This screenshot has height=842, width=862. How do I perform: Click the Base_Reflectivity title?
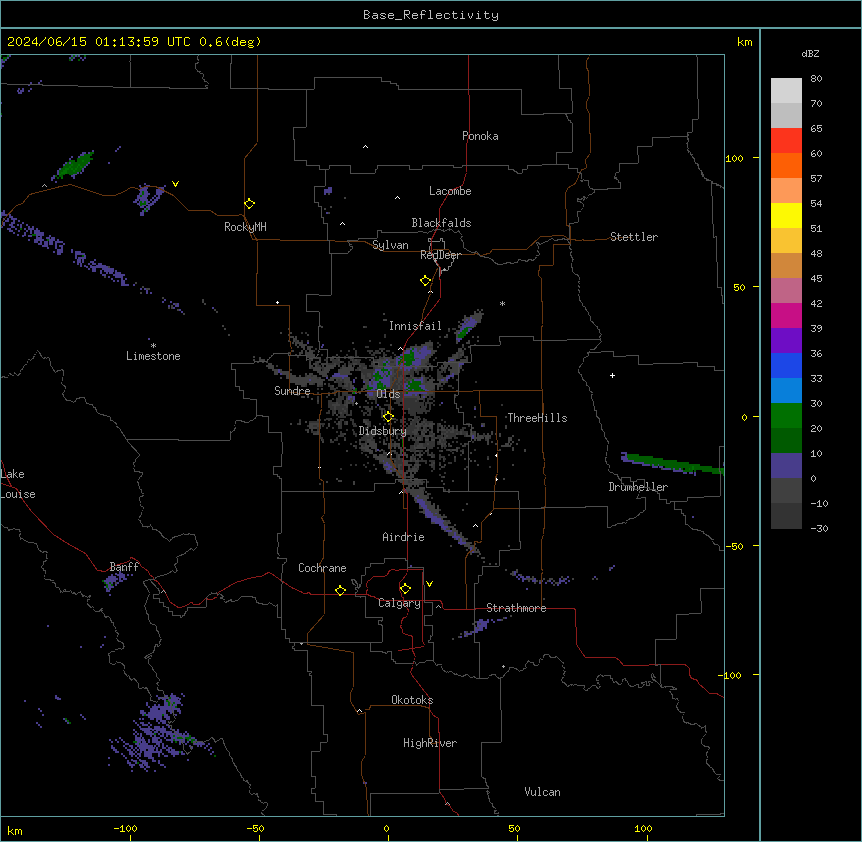point(431,15)
